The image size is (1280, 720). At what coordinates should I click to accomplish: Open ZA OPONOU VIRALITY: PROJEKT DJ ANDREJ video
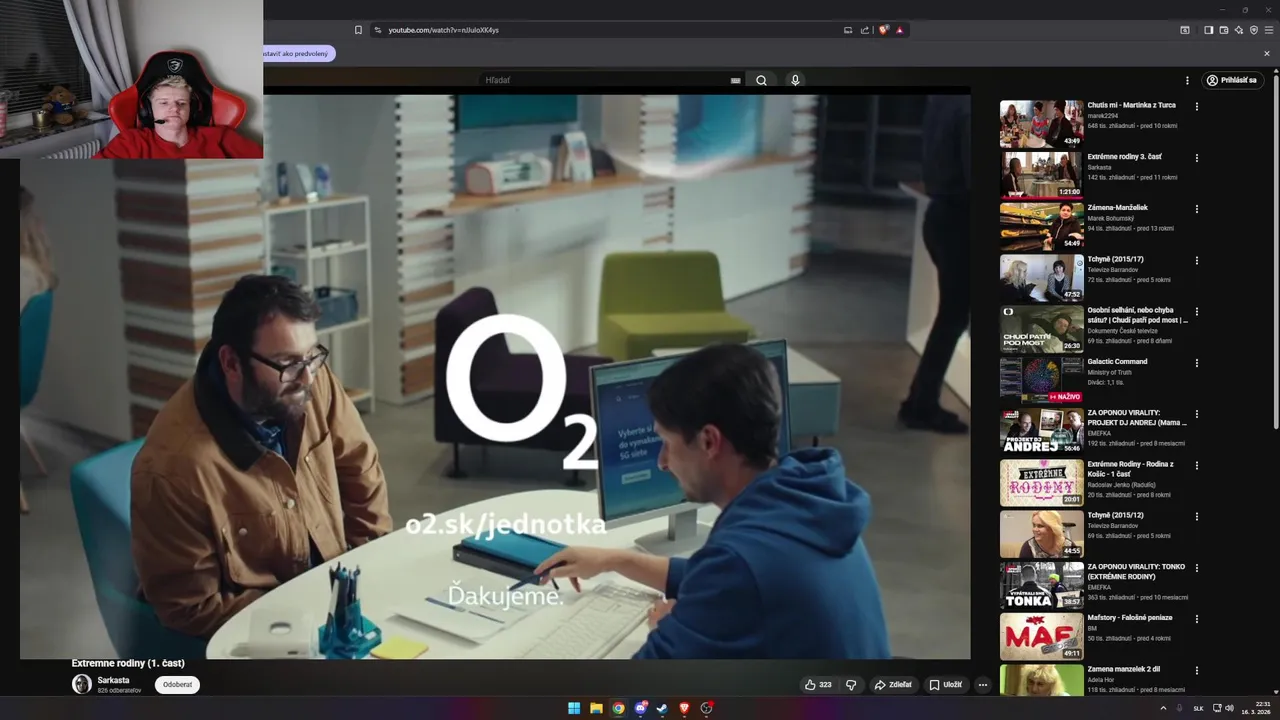click(x=1041, y=431)
